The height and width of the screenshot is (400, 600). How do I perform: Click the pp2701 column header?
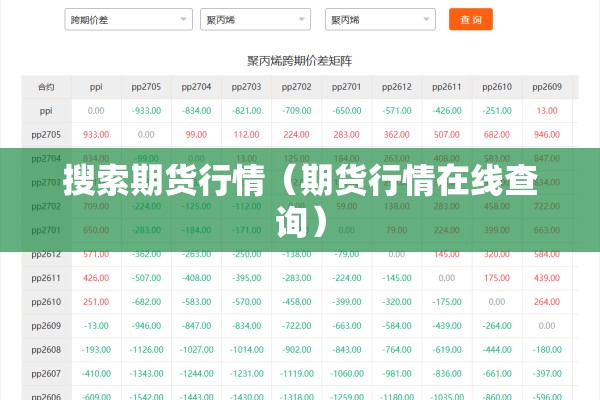pos(346,87)
